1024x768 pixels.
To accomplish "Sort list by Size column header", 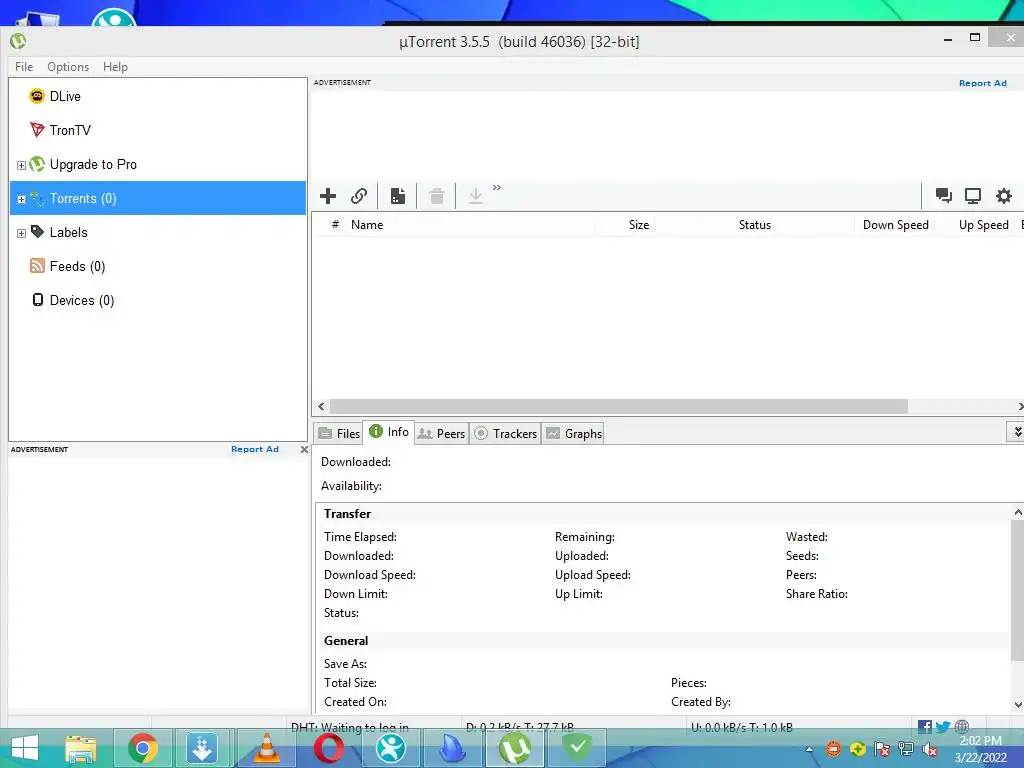I will click(639, 225).
